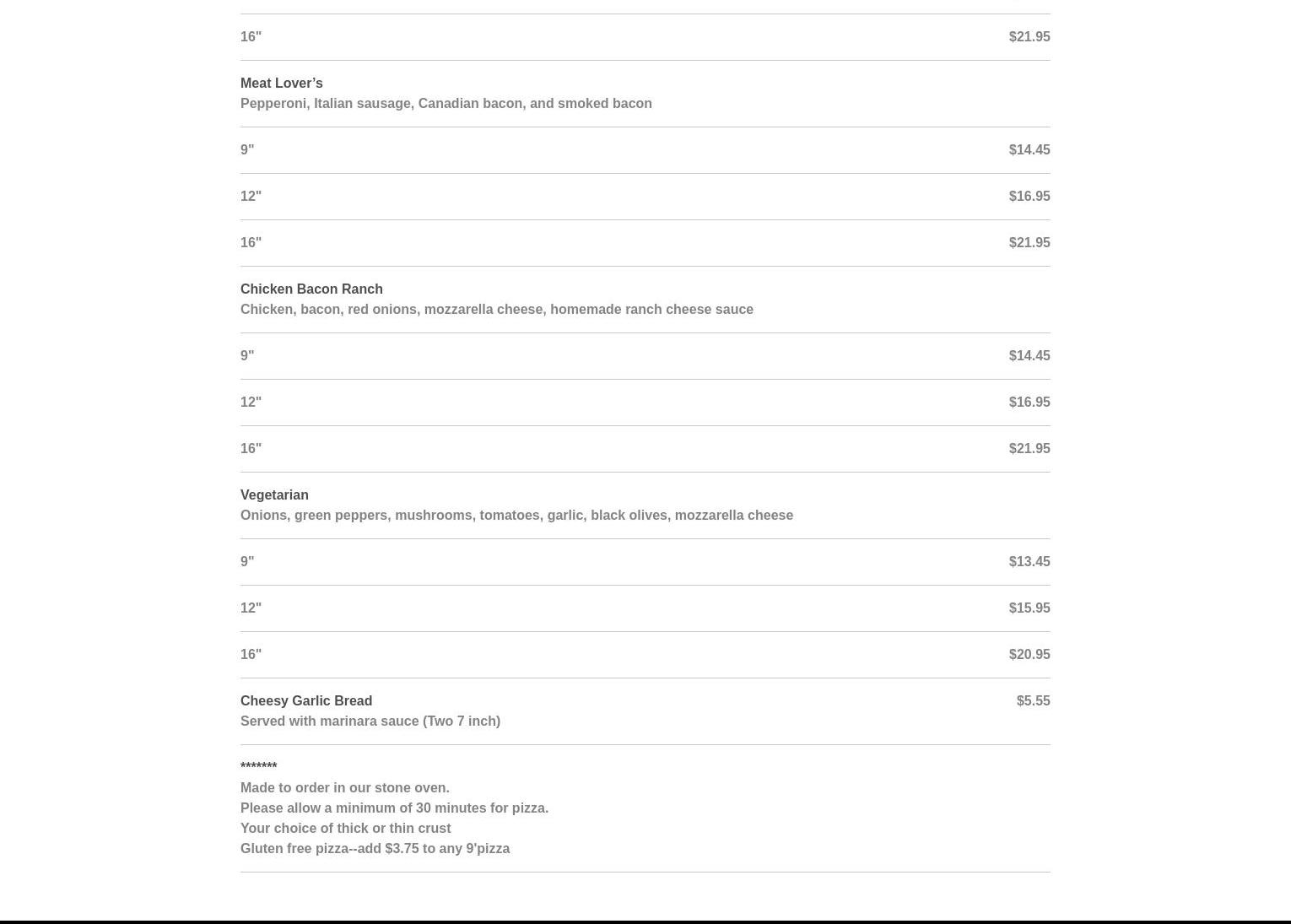
Task: Click the Meat Lover's 9" size label
Action: pyautogui.click(x=247, y=149)
